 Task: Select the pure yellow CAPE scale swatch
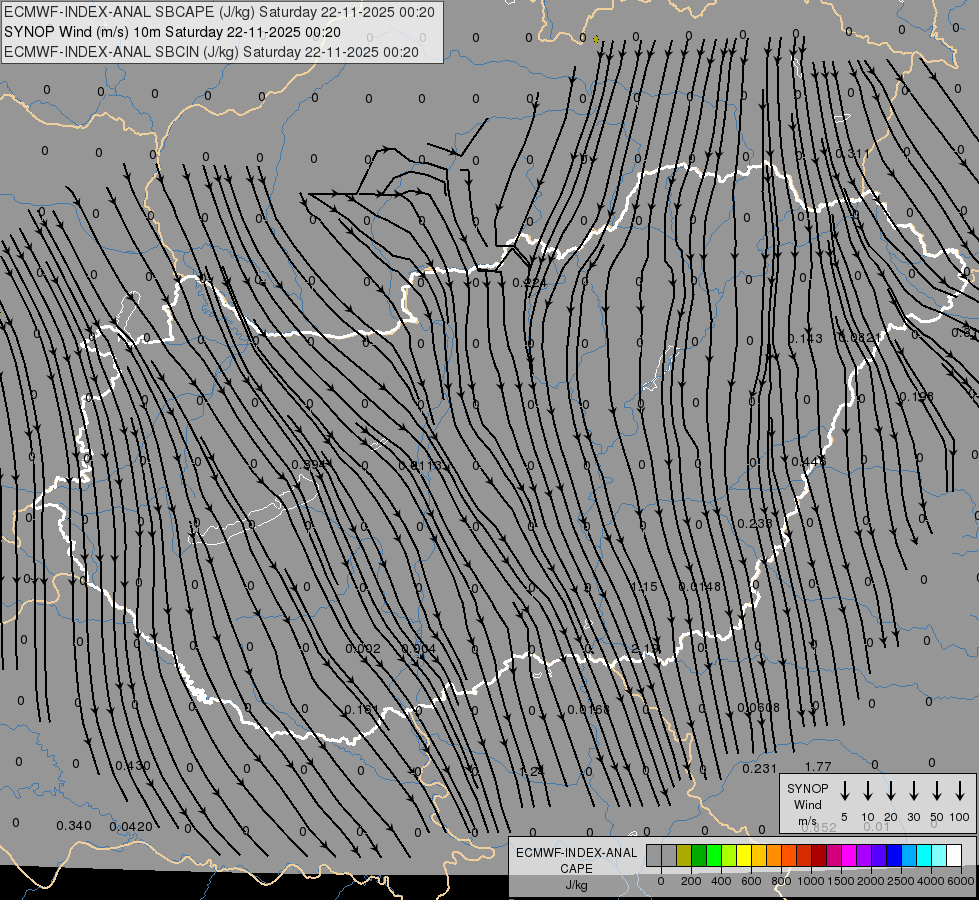click(744, 855)
